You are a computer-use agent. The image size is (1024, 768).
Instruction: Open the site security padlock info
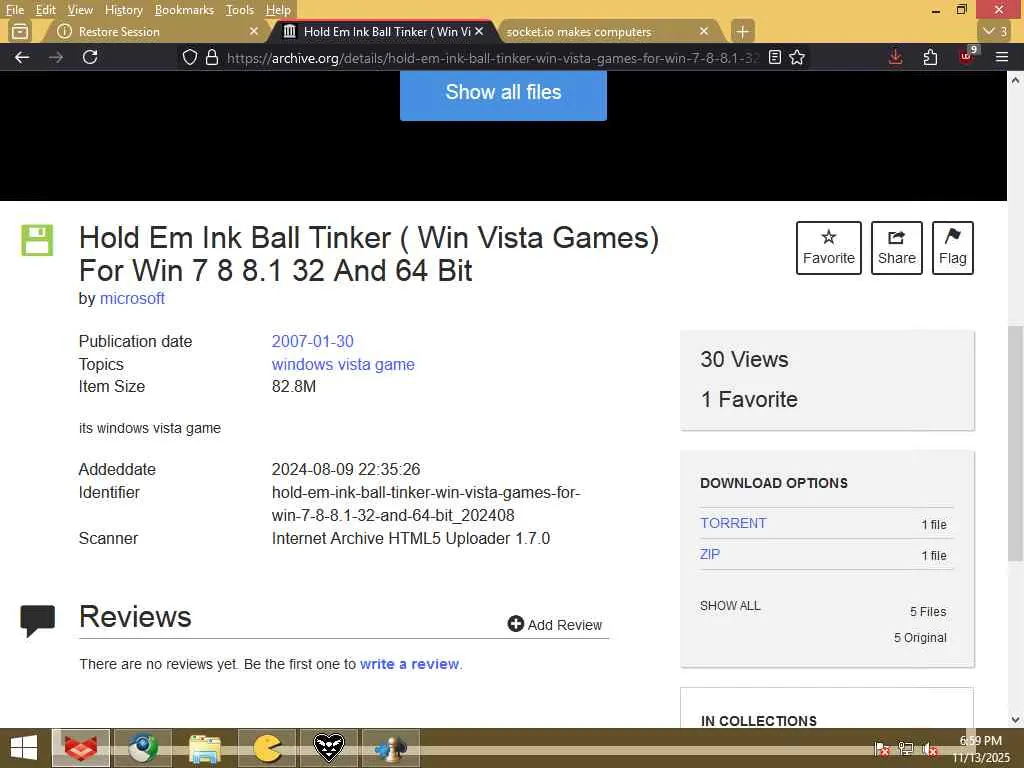tap(212, 57)
